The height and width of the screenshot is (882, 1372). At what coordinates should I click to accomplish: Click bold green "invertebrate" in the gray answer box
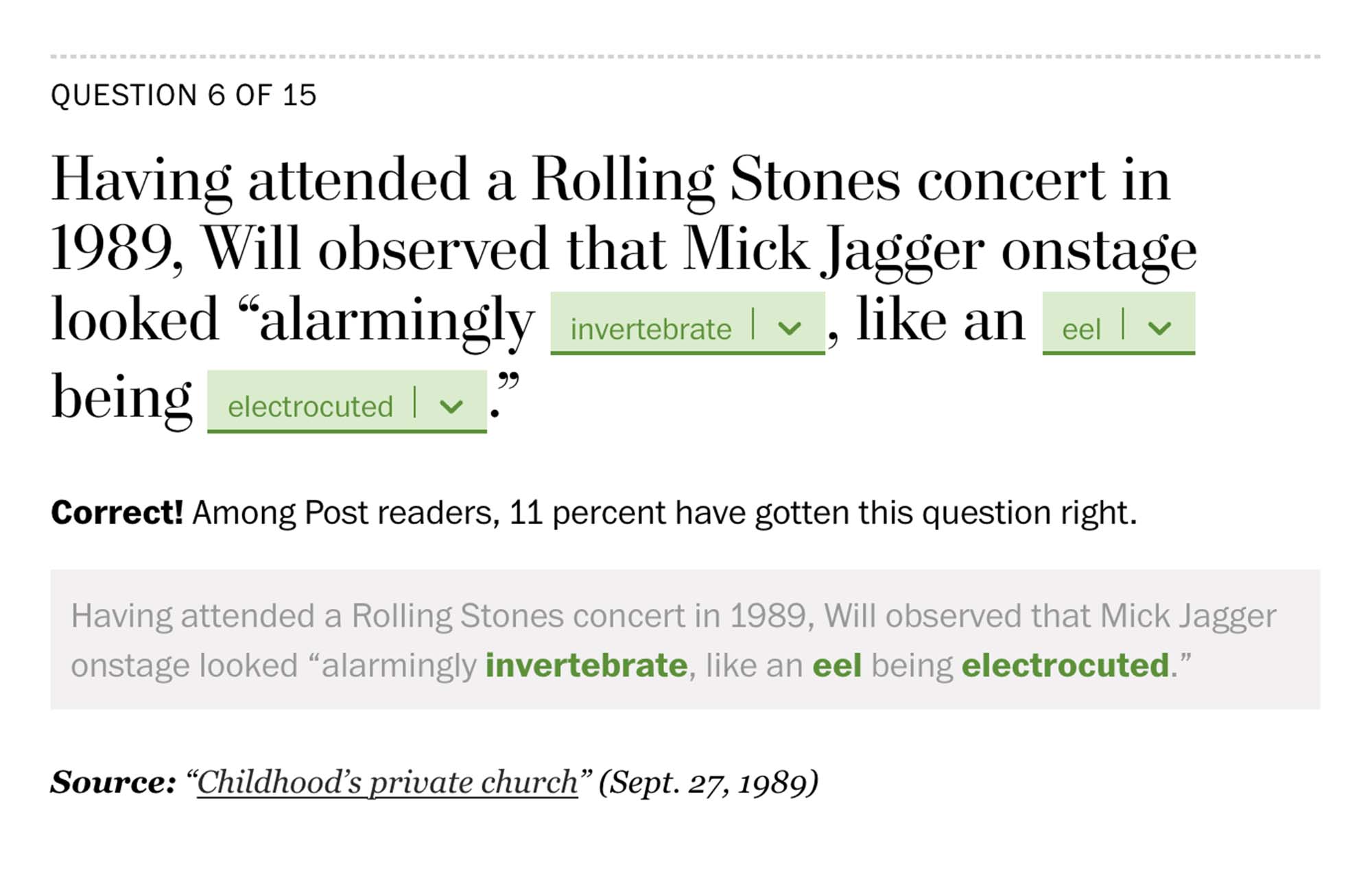pyautogui.click(x=587, y=665)
